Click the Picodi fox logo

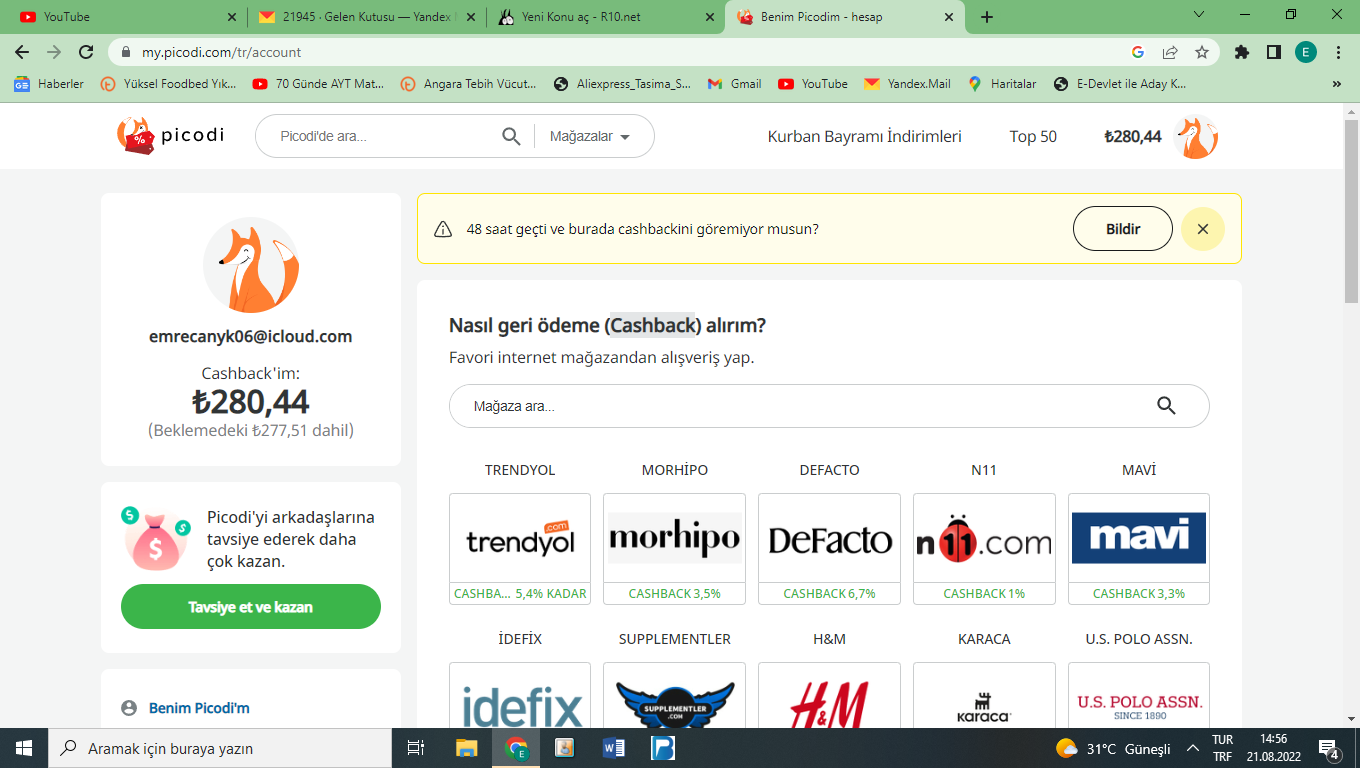[170, 136]
